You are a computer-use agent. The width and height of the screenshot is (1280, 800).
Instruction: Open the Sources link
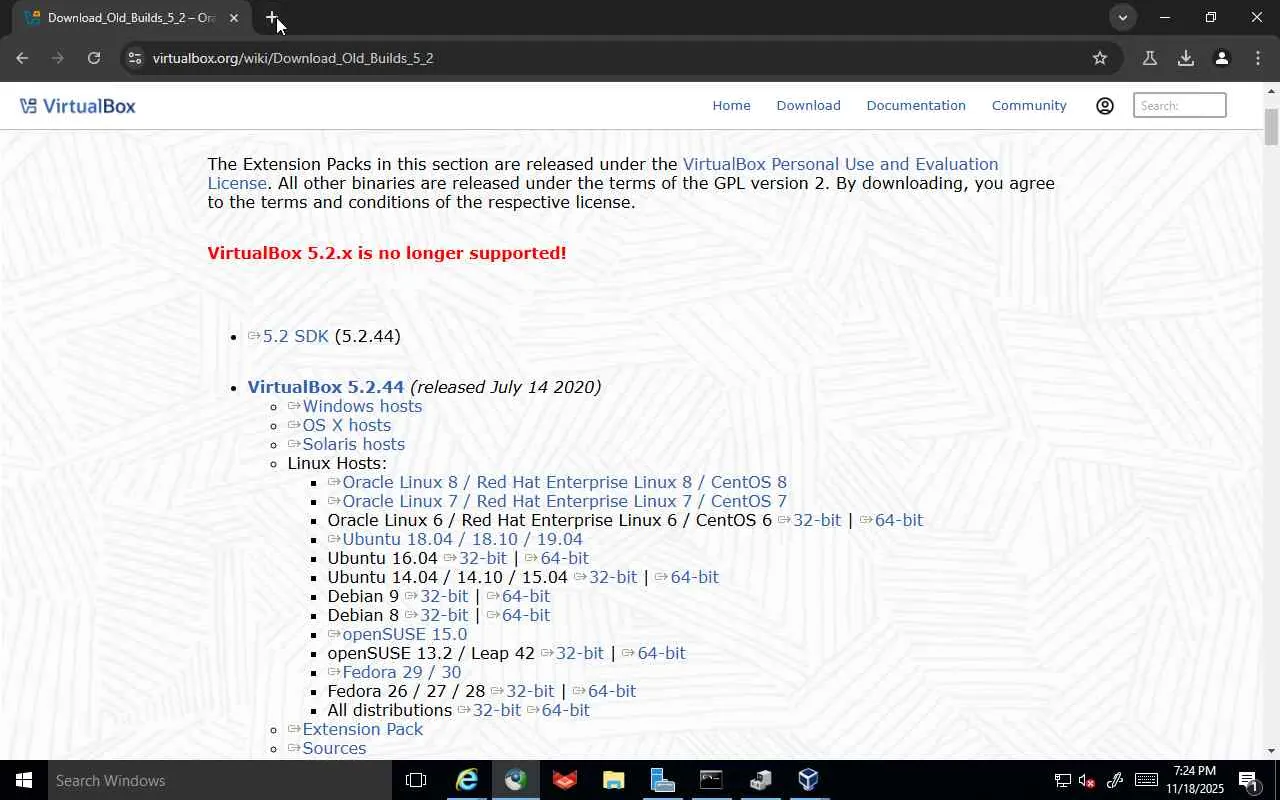click(x=327, y=748)
